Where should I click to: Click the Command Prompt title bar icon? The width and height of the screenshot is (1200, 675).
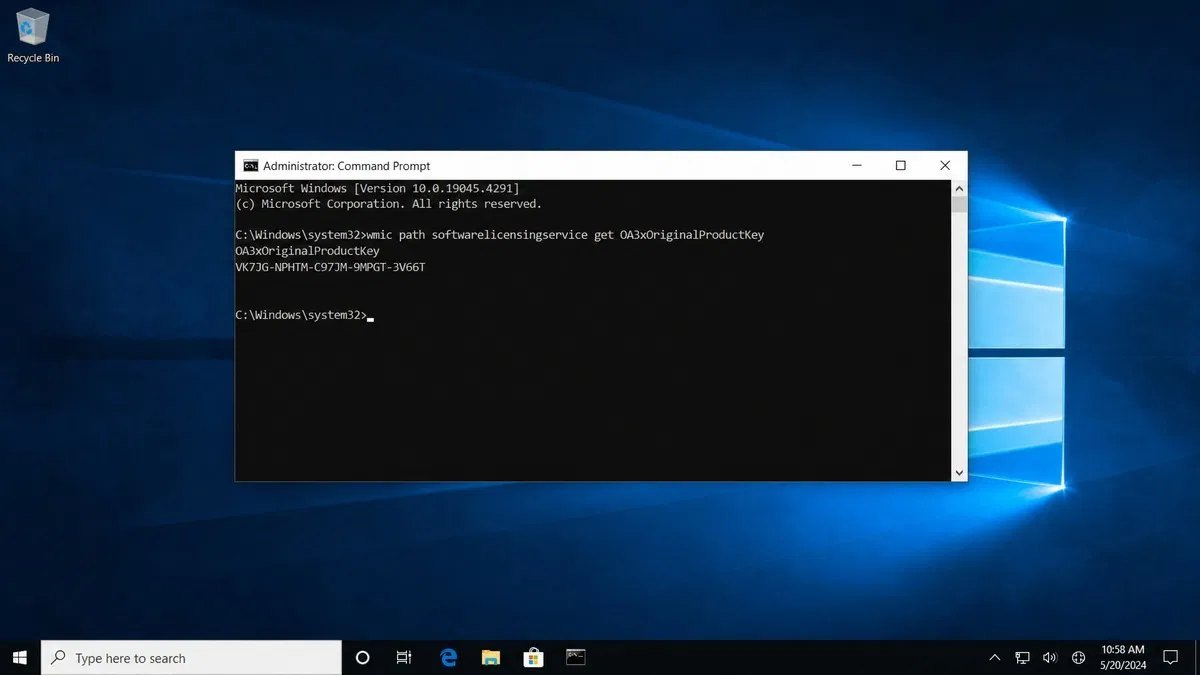pos(251,166)
